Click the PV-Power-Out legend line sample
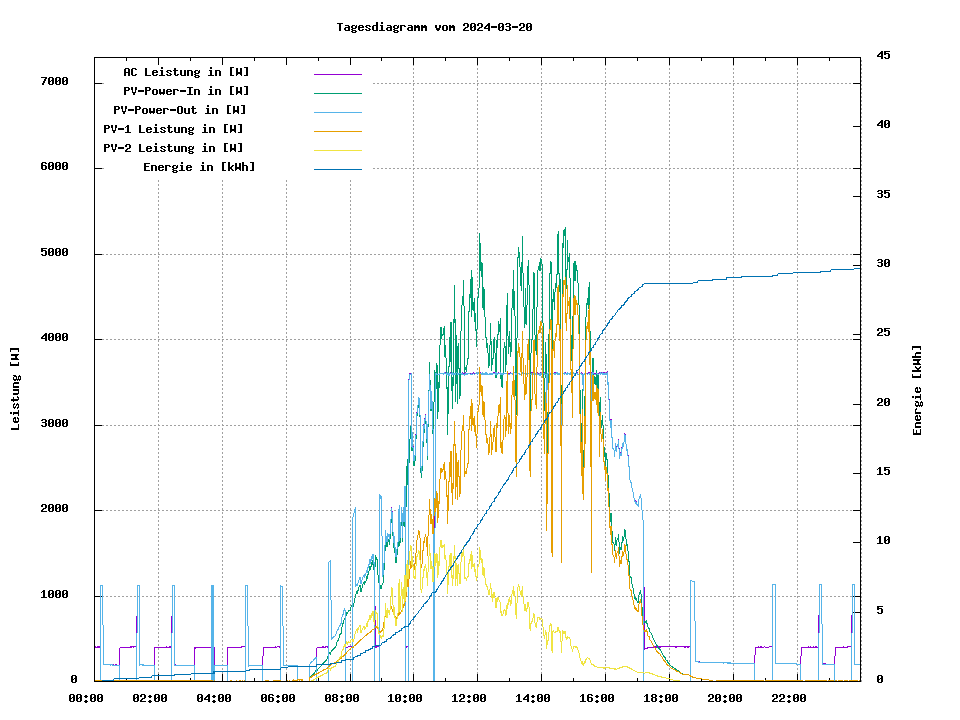 tap(337, 112)
